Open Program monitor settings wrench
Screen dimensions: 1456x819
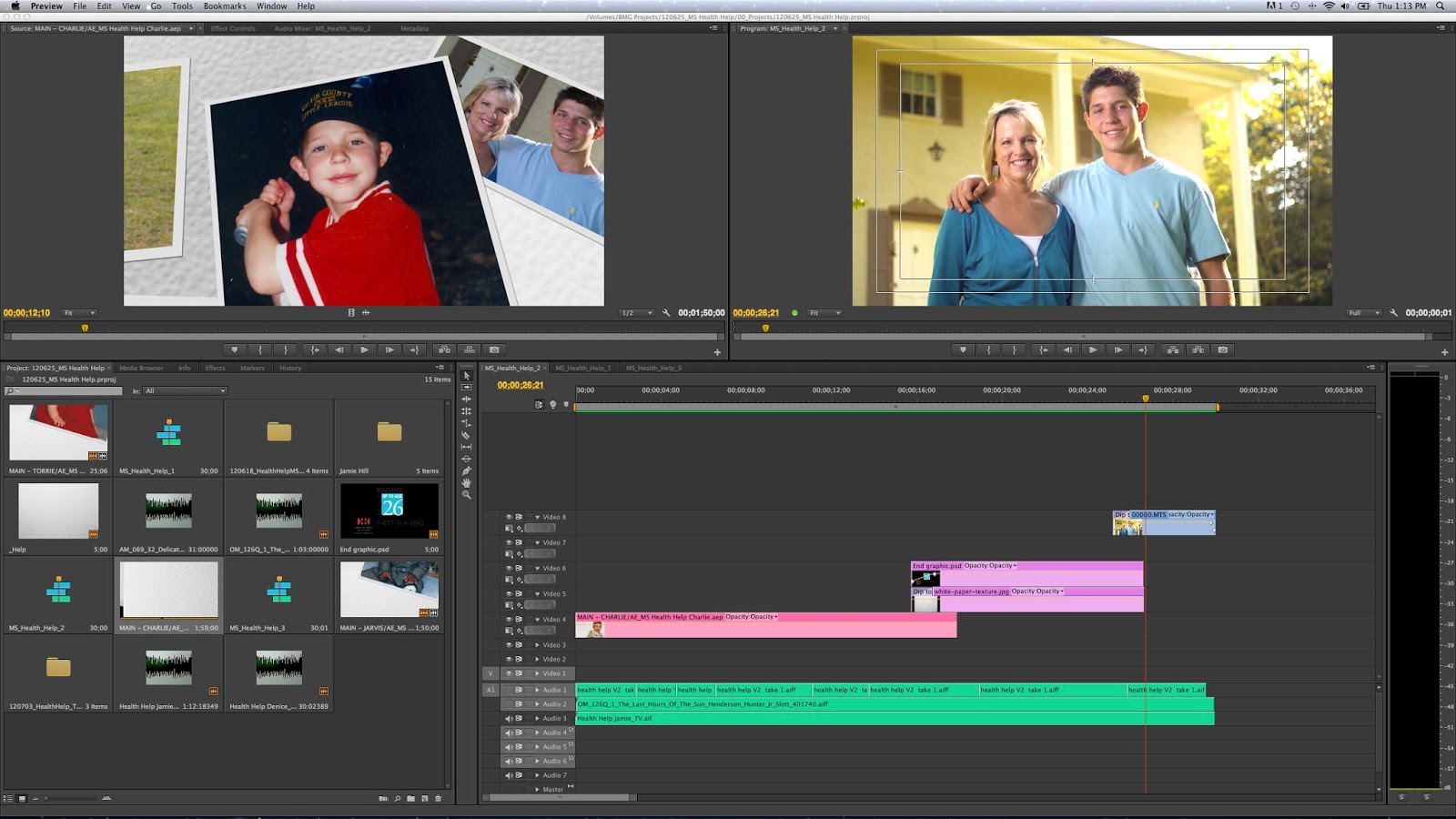(x=1393, y=312)
